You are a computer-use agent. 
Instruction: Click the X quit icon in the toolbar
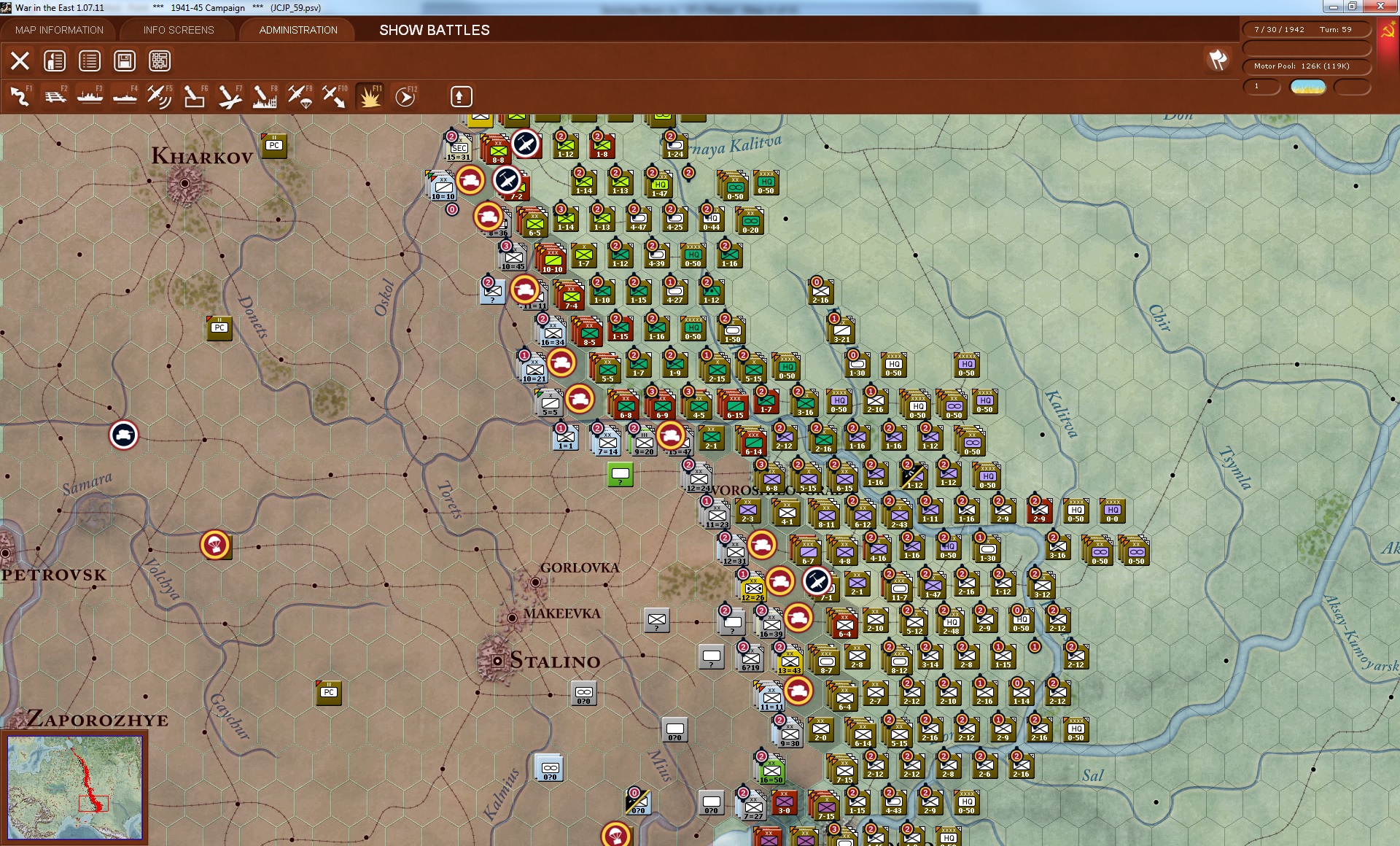point(20,61)
